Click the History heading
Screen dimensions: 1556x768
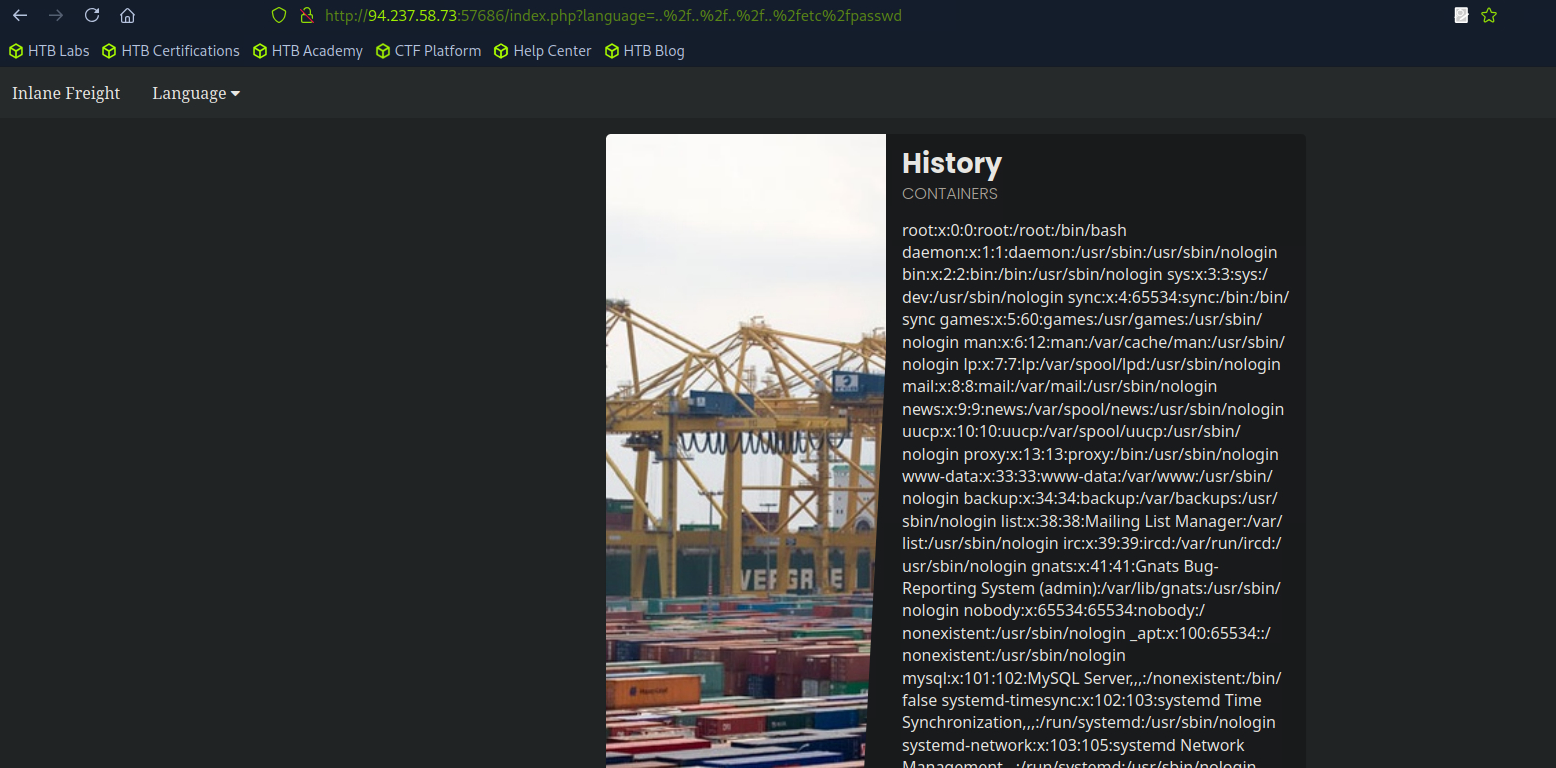[x=952, y=163]
